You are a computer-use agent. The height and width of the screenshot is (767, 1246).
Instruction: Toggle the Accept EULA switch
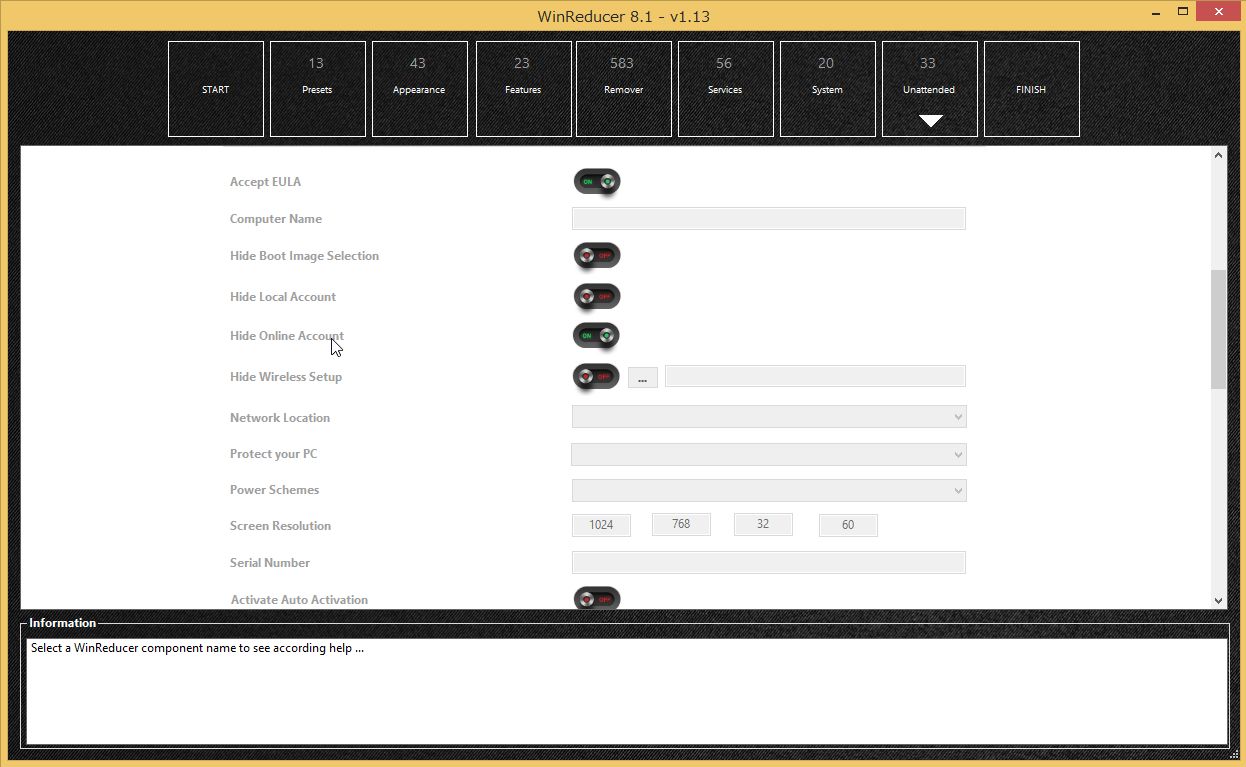tap(597, 182)
